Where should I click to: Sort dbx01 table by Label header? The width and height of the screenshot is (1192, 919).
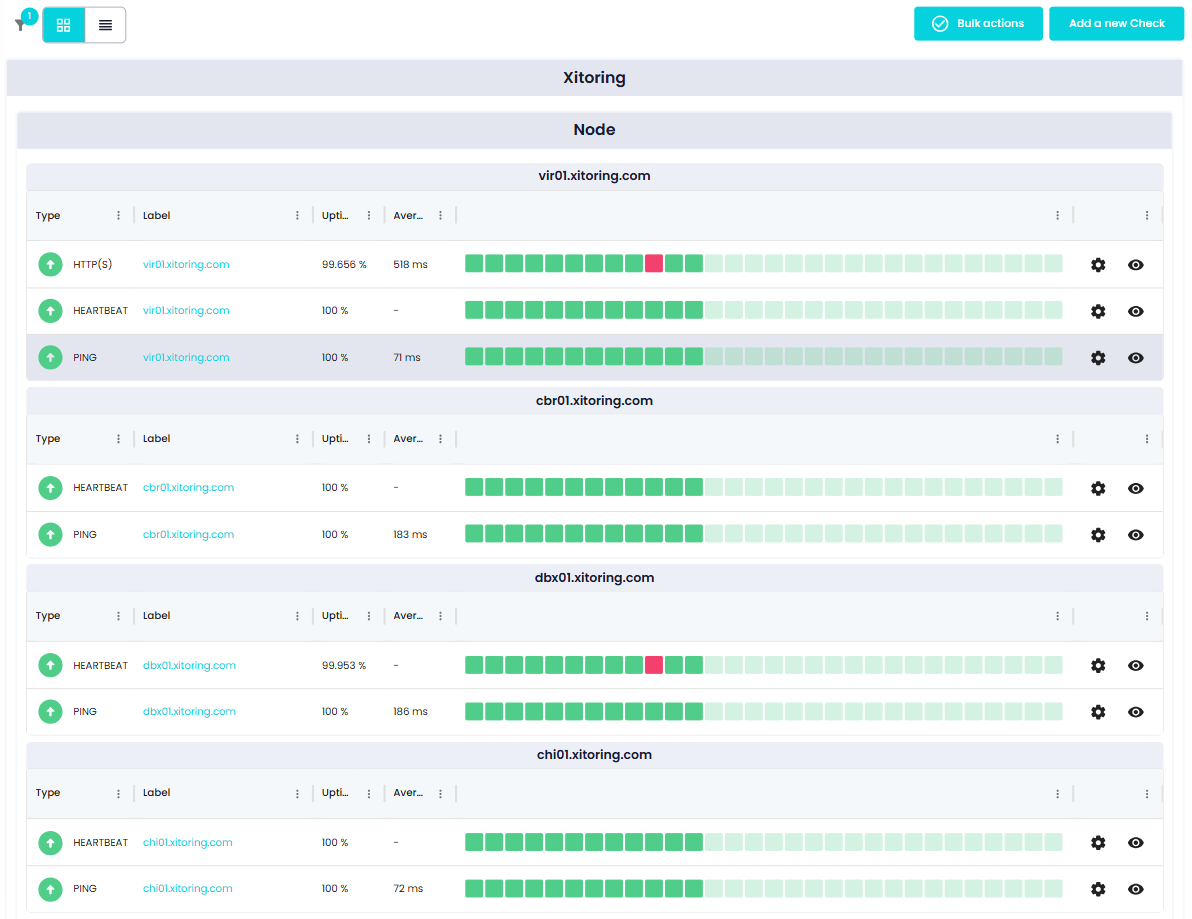[157, 616]
